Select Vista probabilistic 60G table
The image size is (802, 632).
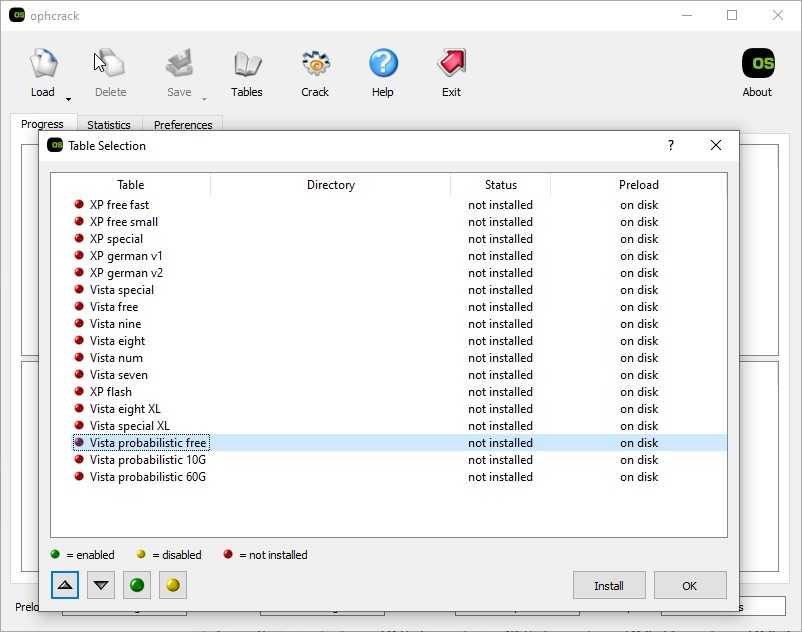pos(147,477)
